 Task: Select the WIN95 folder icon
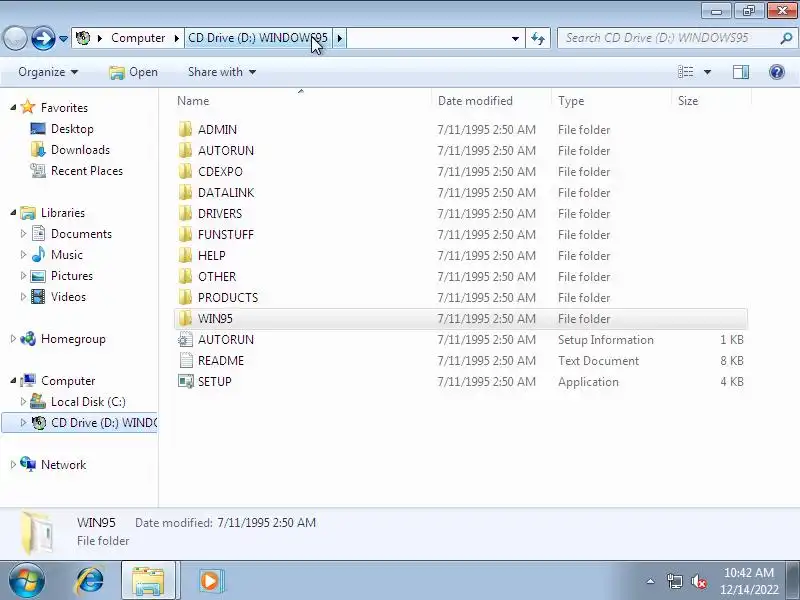click(185, 318)
